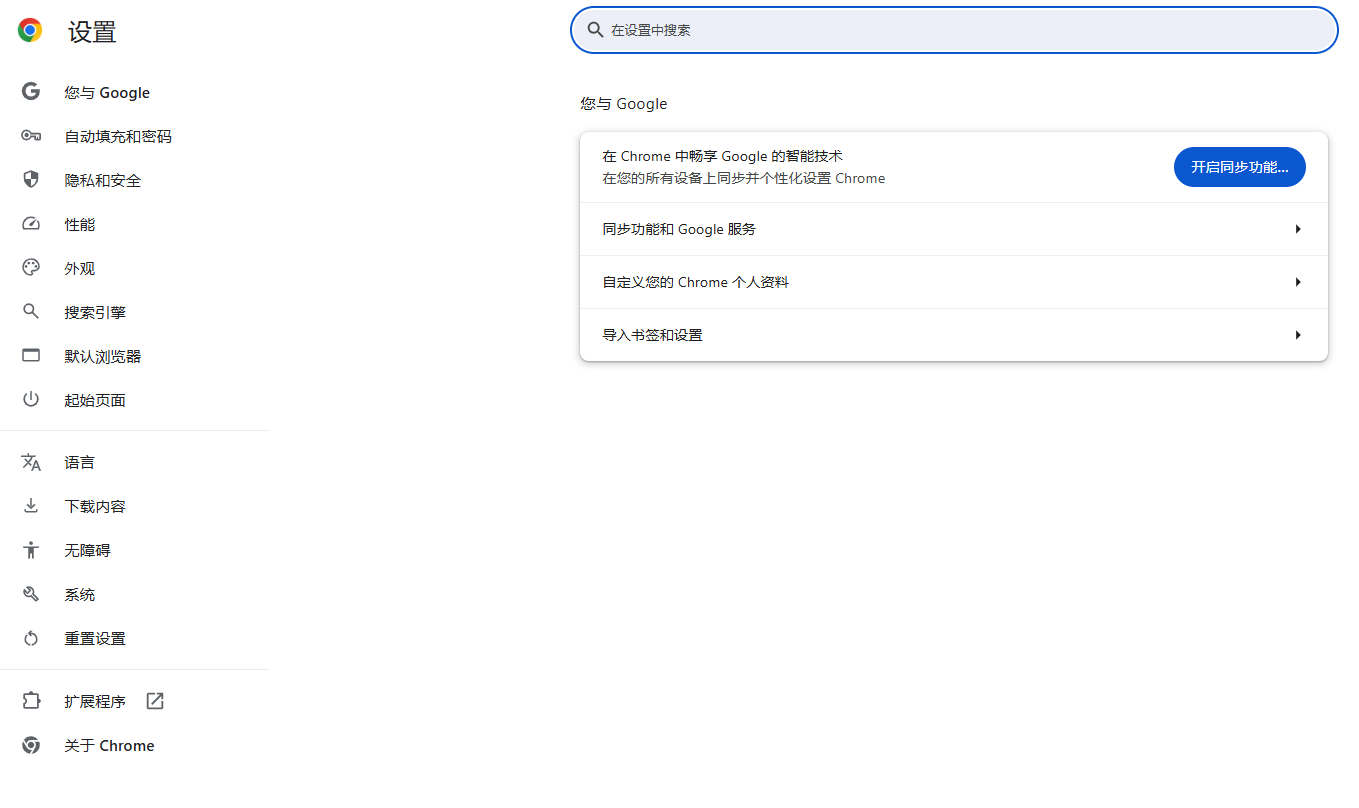
Task: Click the 开启同步功能... button
Action: 1239,167
